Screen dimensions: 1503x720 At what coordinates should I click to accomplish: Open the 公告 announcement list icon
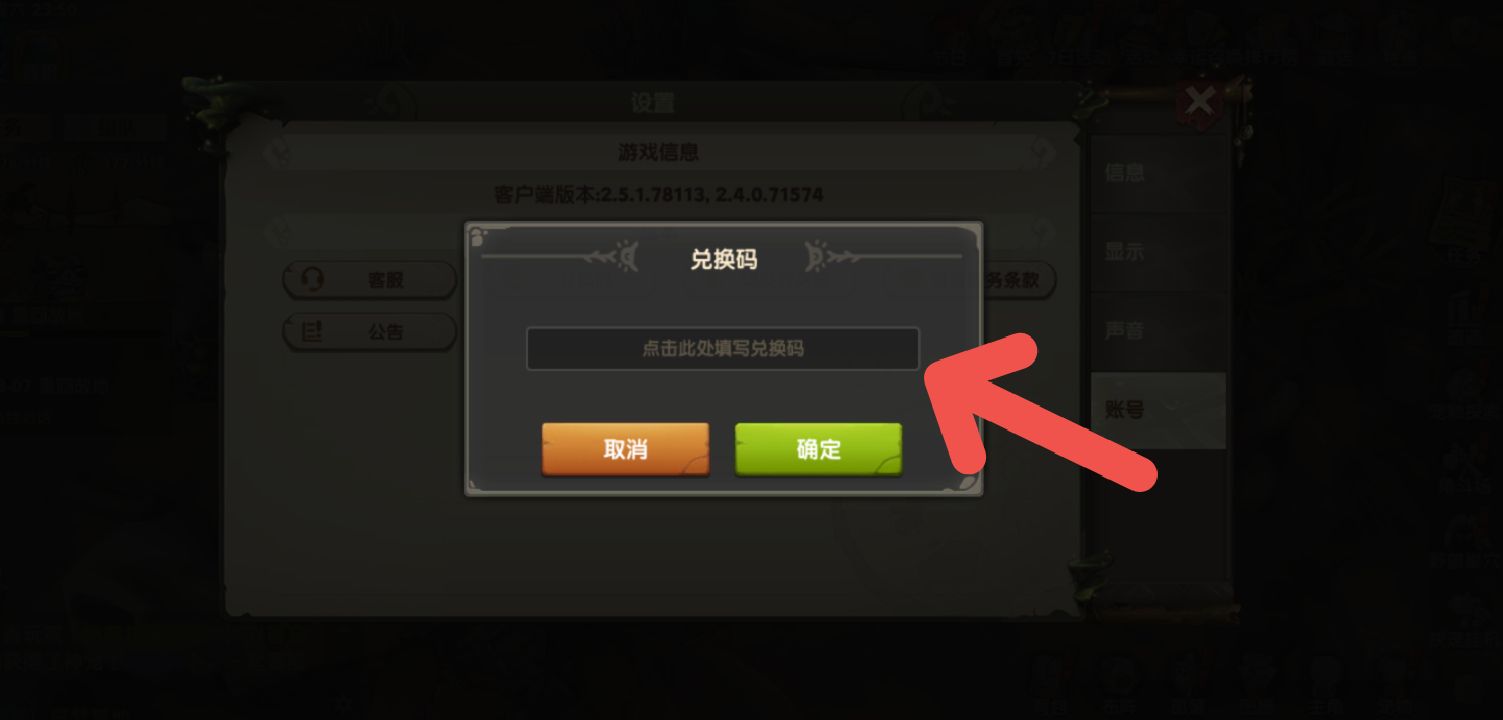(x=312, y=332)
